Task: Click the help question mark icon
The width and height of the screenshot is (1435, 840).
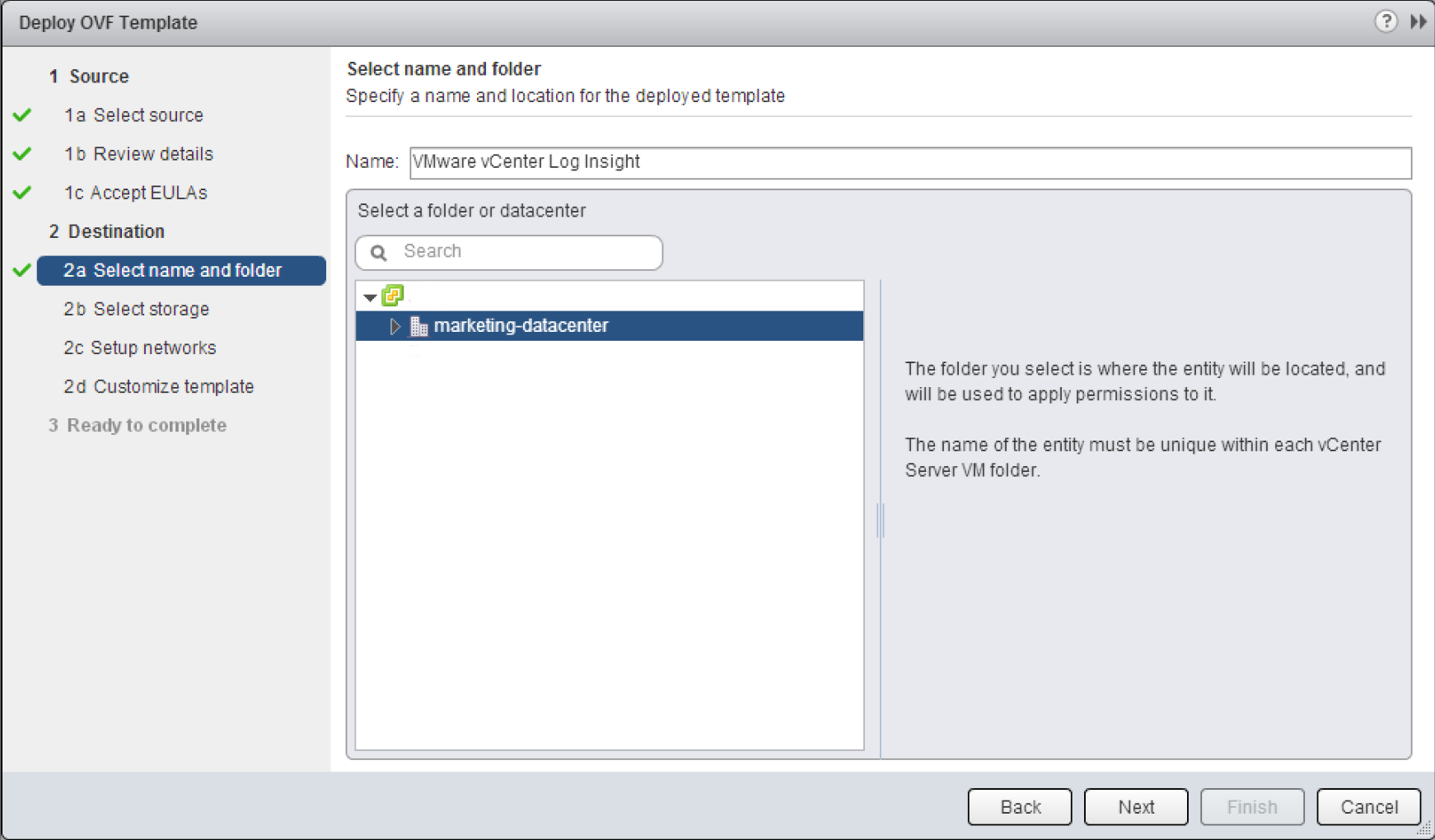Action: (x=1386, y=21)
